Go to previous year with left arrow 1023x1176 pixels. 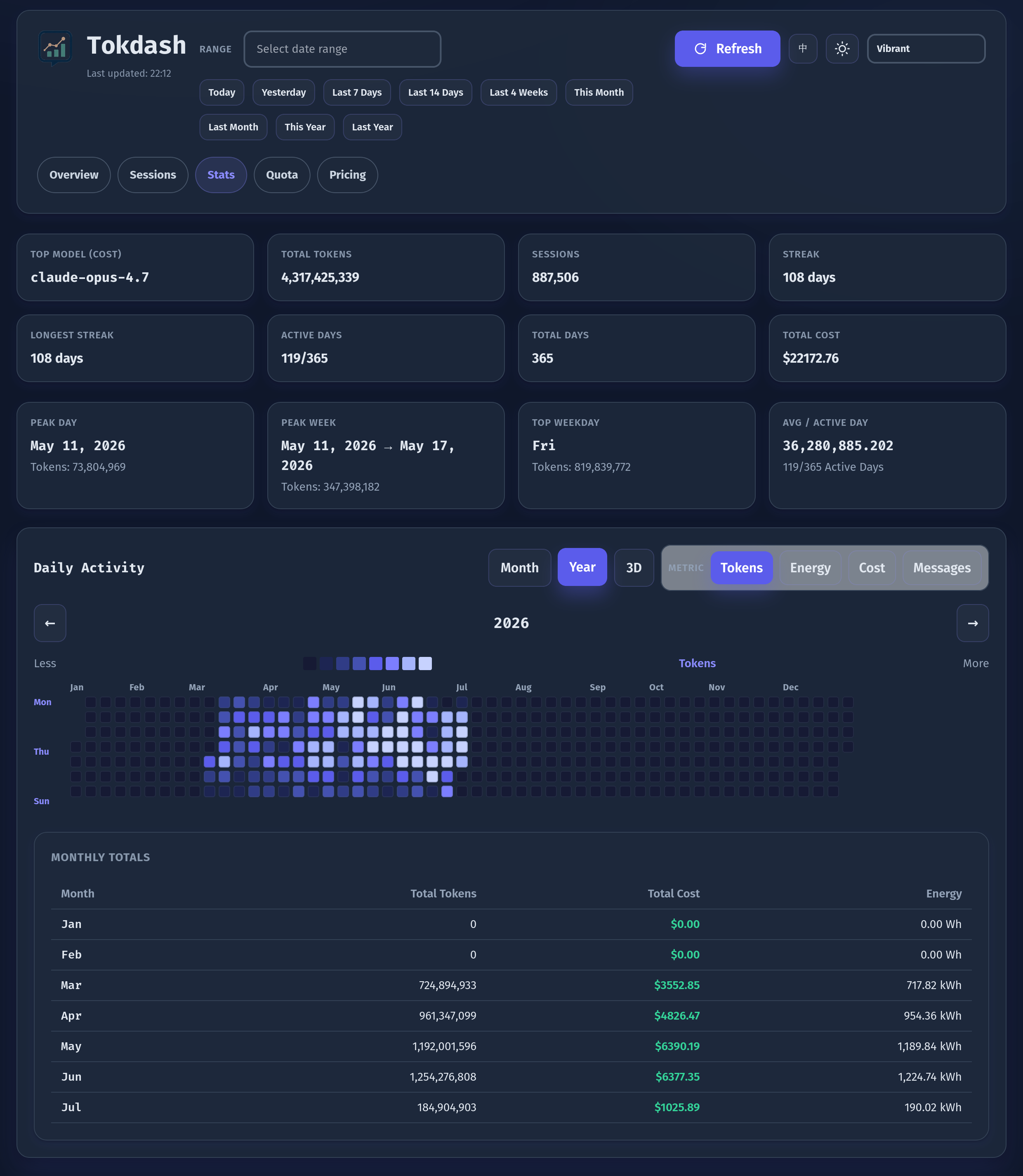point(50,623)
